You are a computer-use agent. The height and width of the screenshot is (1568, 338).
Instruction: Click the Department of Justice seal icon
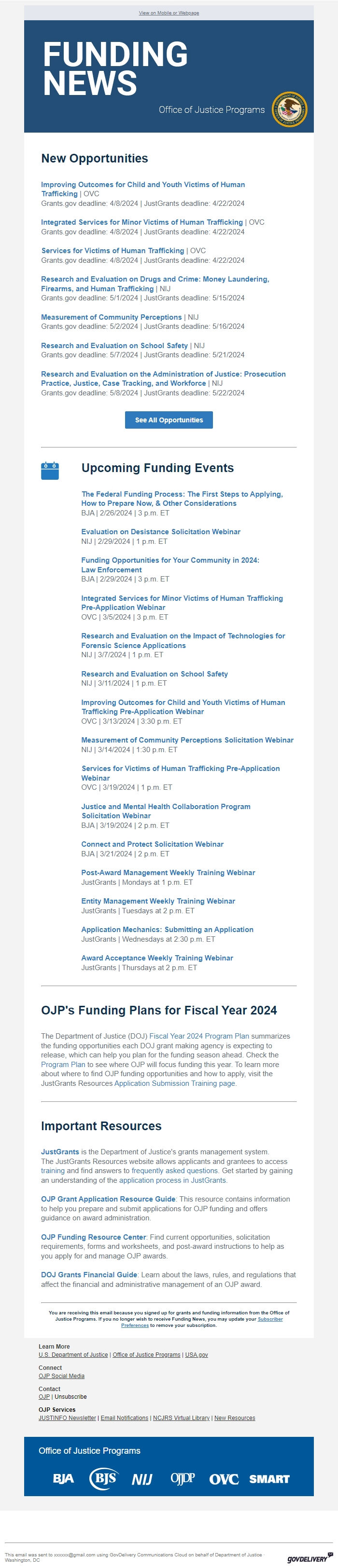pyautogui.click(x=289, y=110)
